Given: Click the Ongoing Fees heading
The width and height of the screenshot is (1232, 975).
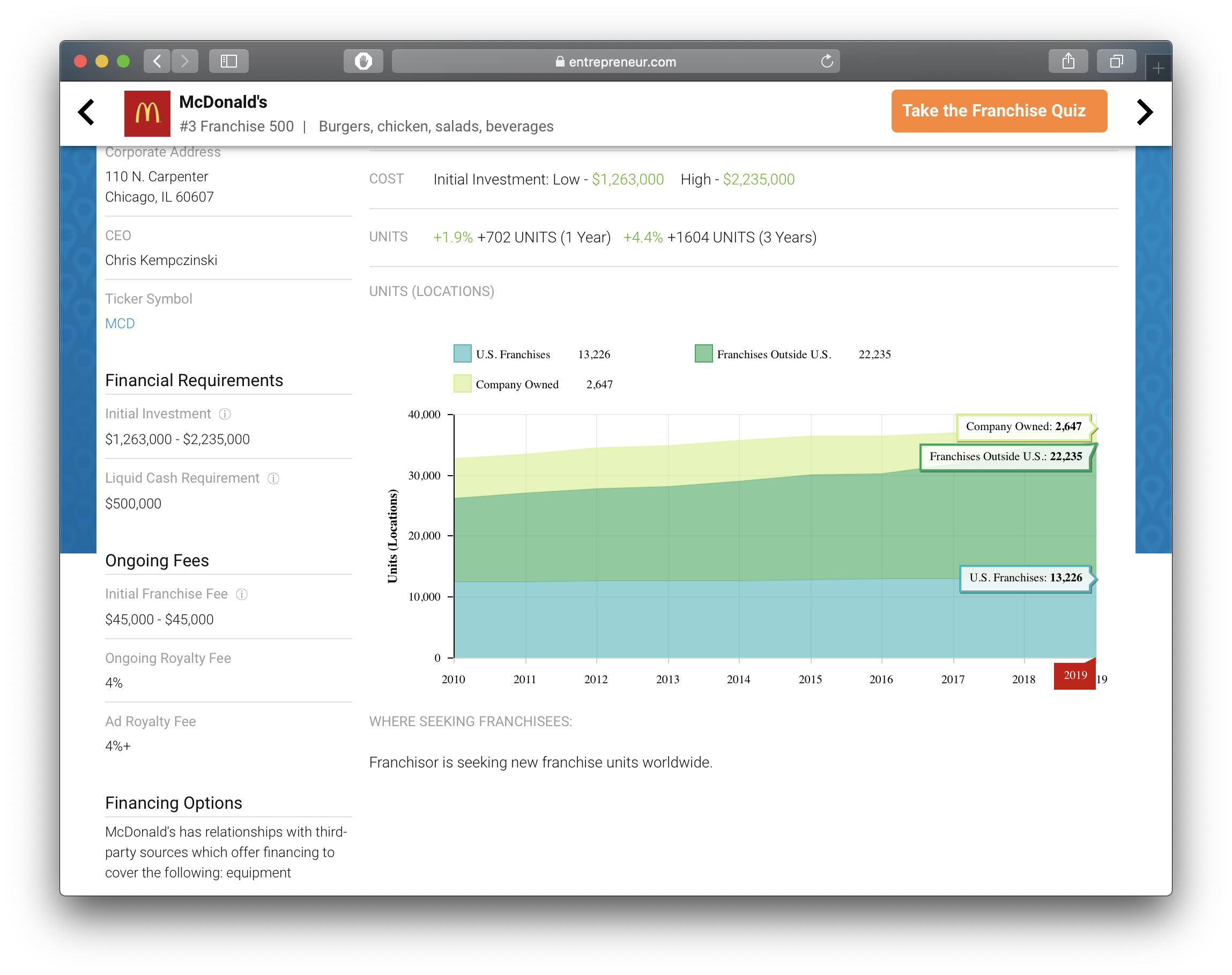Looking at the screenshot, I should pyautogui.click(x=157, y=560).
